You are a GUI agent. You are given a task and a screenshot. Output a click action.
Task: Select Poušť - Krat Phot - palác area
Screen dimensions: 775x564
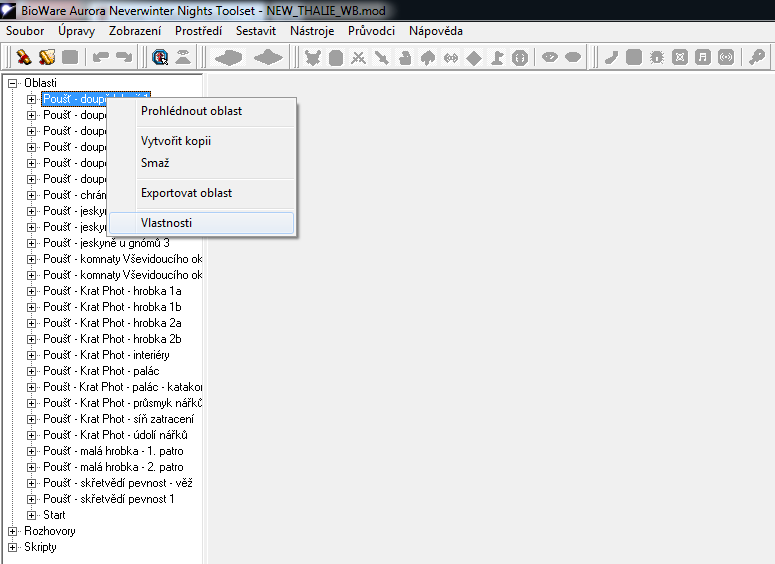click(x=101, y=371)
